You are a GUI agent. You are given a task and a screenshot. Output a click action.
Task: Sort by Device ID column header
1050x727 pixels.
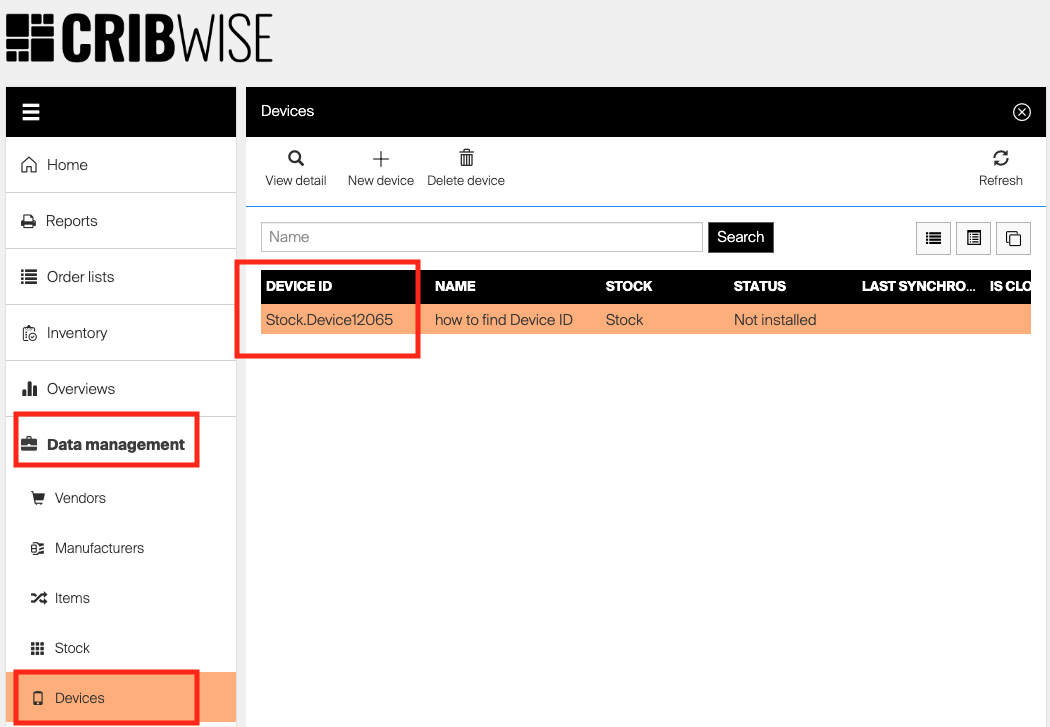299,286
